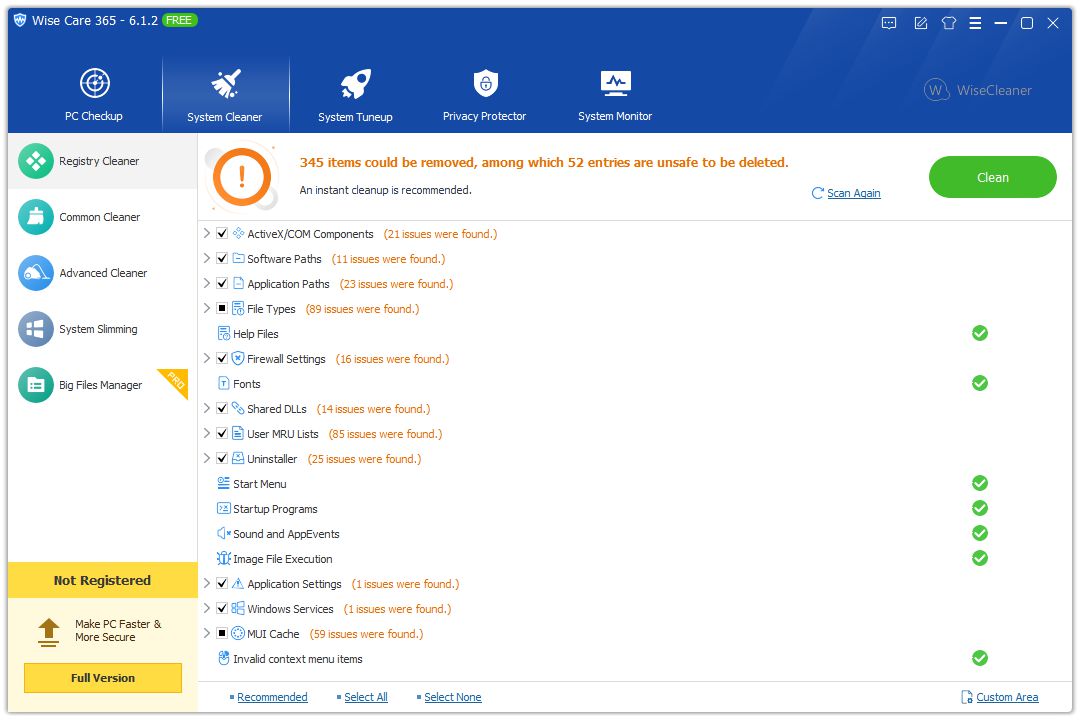Image resolution: width=1080 pixels, height=720 pixels.
Task: Uncheck the ActiveX/COM Components checkbox
Action: click(x=222, y=234)
